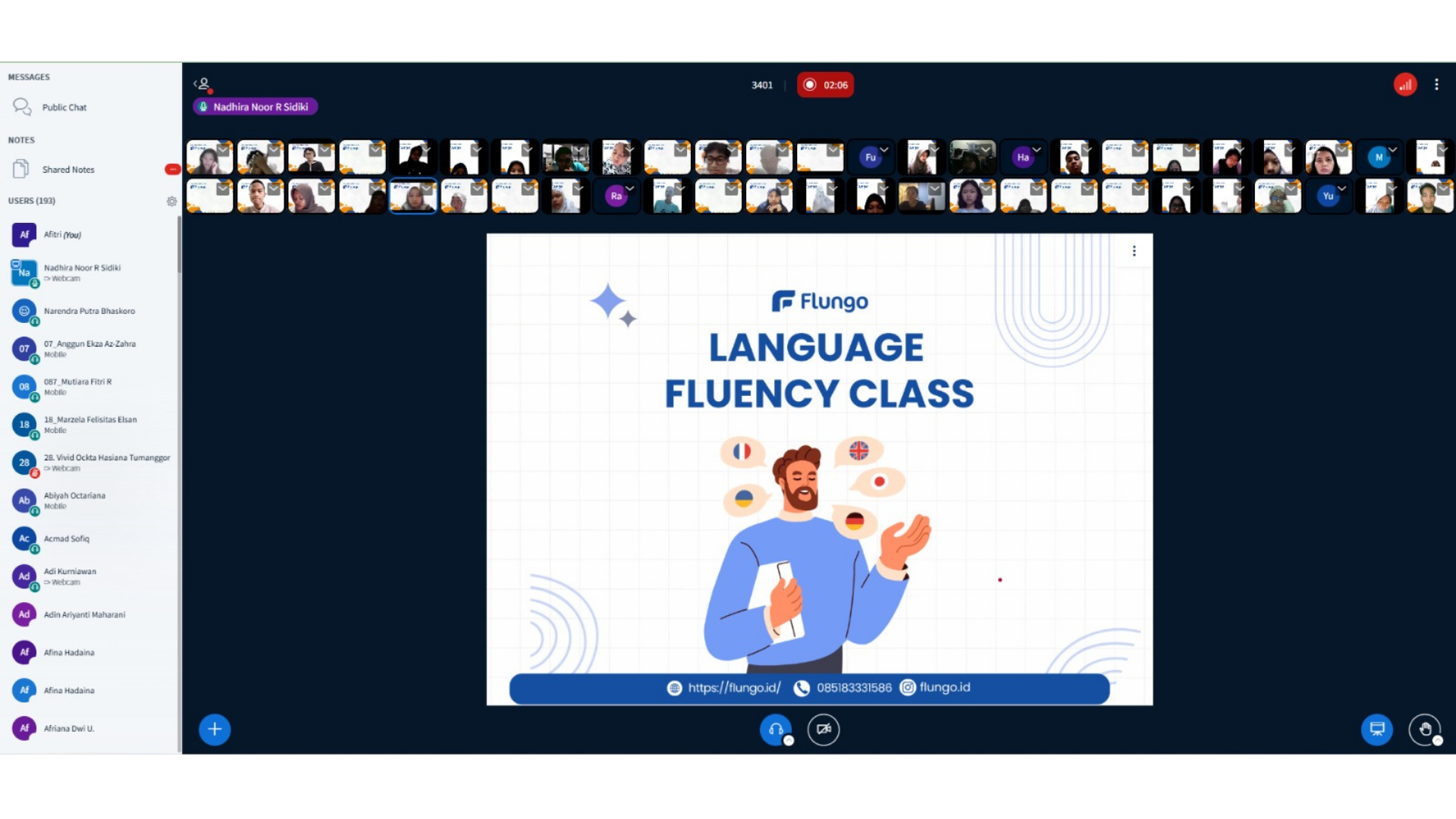Click the Language Fluency Class slide
The image size is (1456, 819).
[x=820, y=469]
